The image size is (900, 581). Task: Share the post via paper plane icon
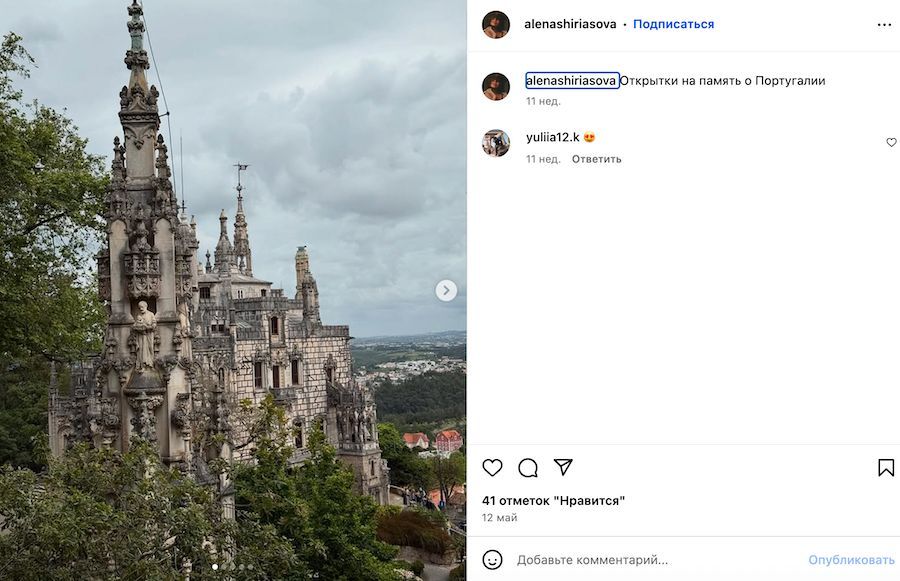pyautogui.click(x=563, y=468)
